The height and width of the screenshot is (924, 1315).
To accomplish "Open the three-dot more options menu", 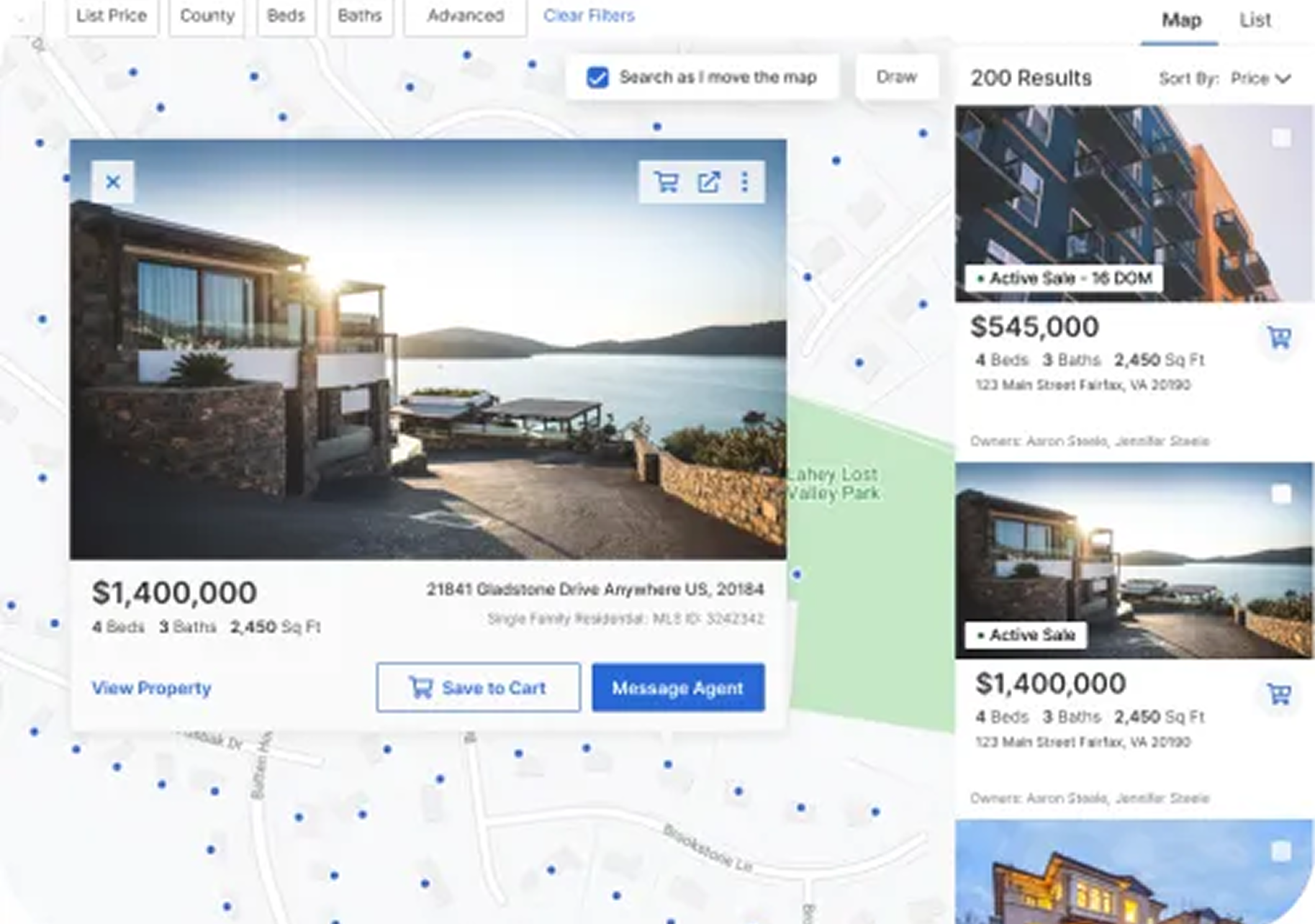I will point(745,182).
